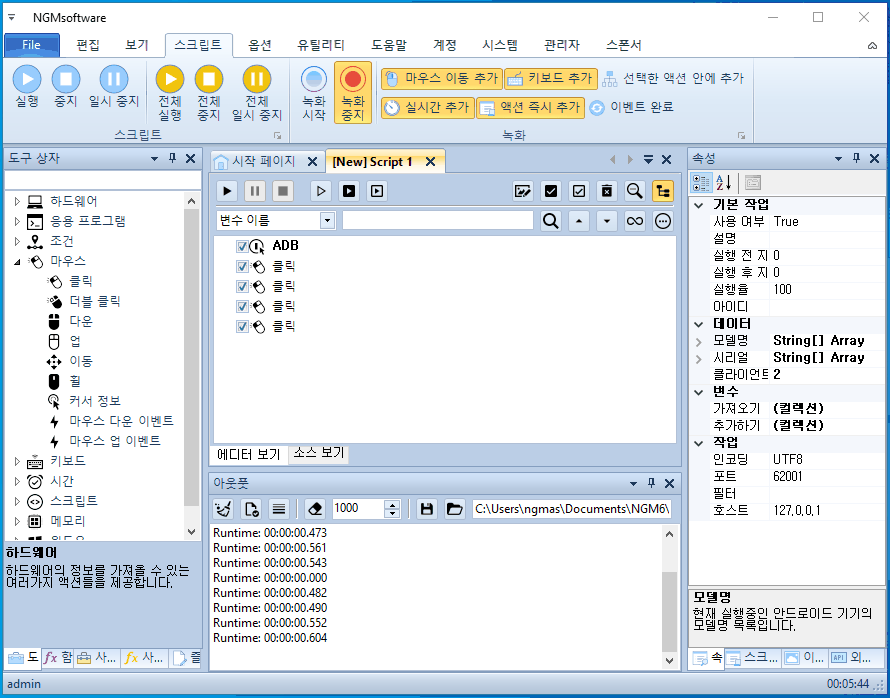890x698 pixels.
Task: Click the image edit icon in editor toolbar
Action: [x=522, y=191]
